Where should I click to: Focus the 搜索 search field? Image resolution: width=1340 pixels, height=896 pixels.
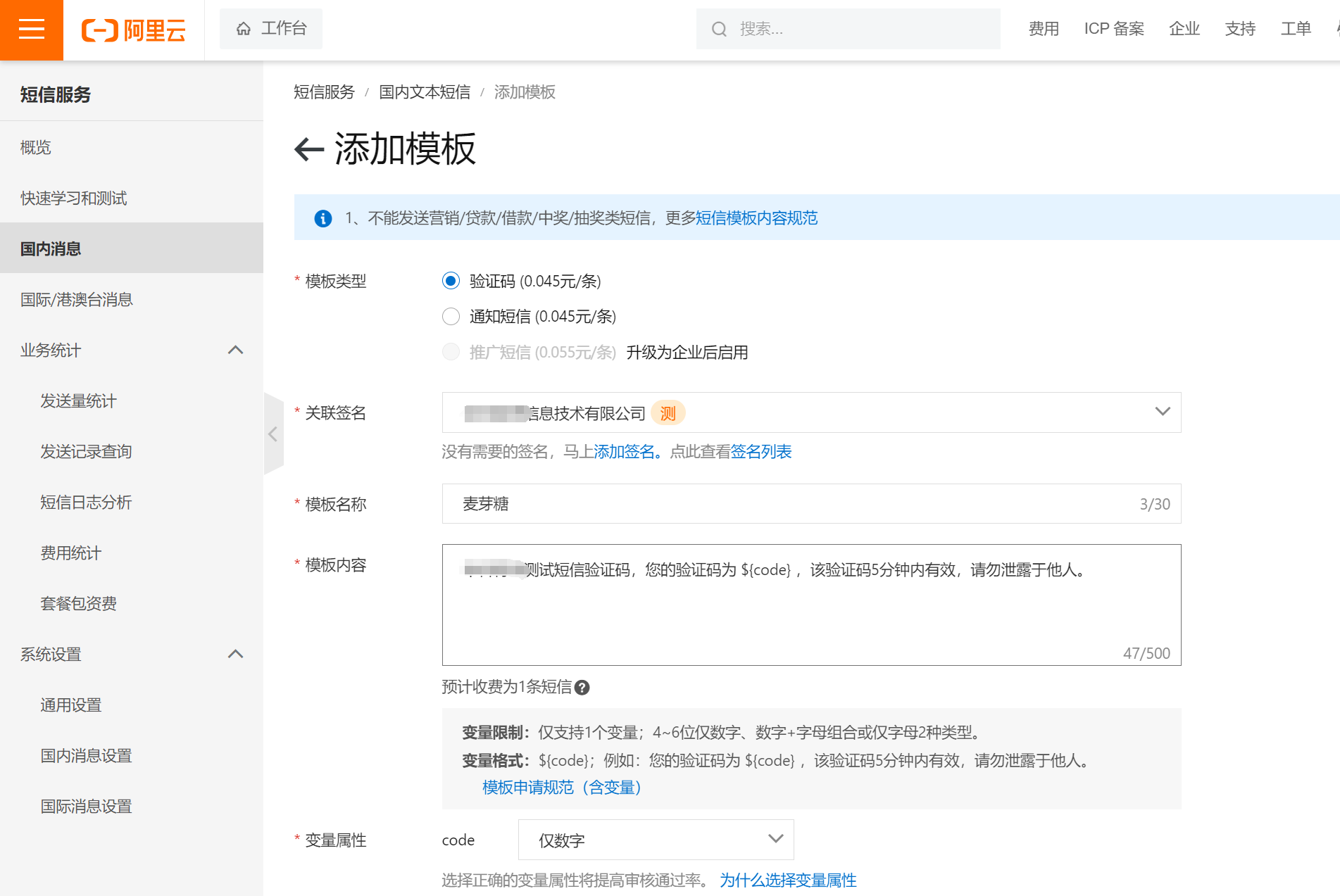[x=848, y=29]
